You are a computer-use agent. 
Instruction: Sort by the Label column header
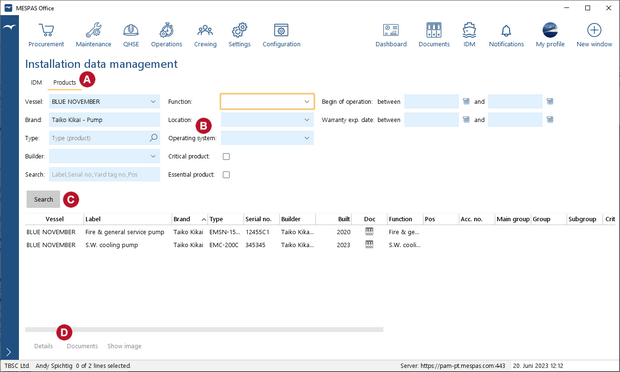point(128,219)
